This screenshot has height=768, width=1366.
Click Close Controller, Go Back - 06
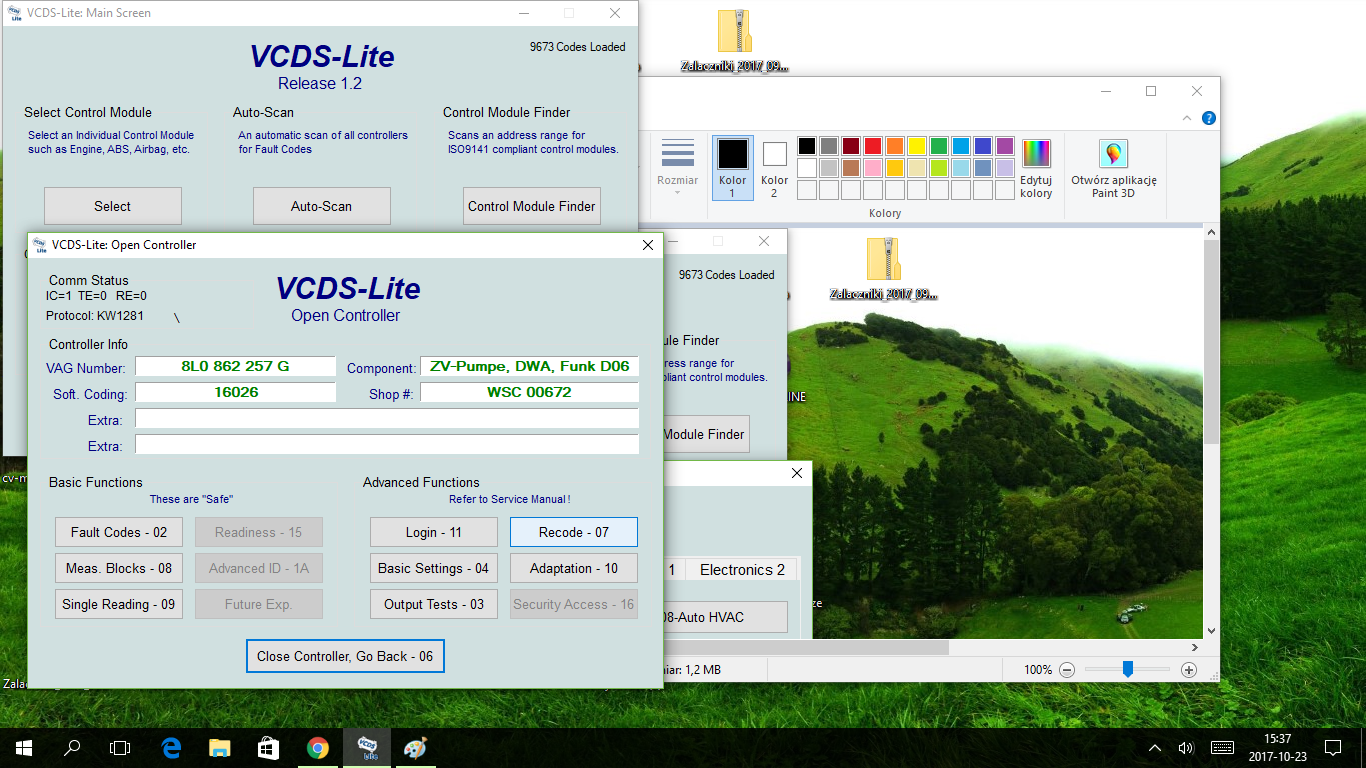345,656
